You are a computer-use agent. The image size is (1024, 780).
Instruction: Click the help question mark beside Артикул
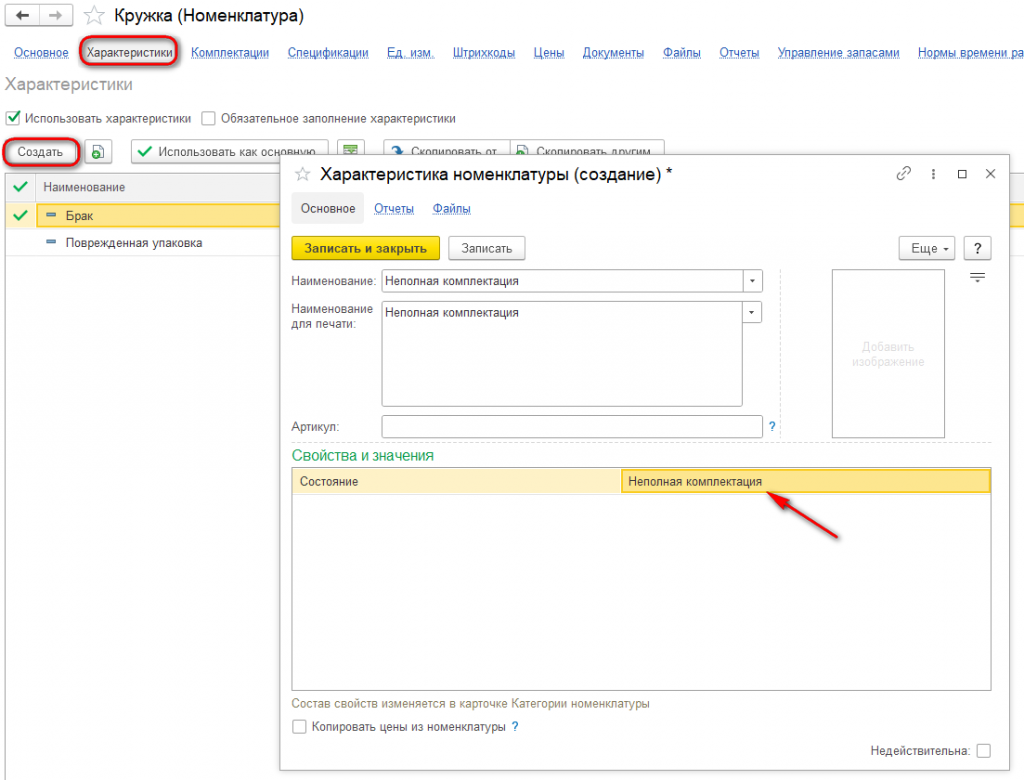(772, 427)
